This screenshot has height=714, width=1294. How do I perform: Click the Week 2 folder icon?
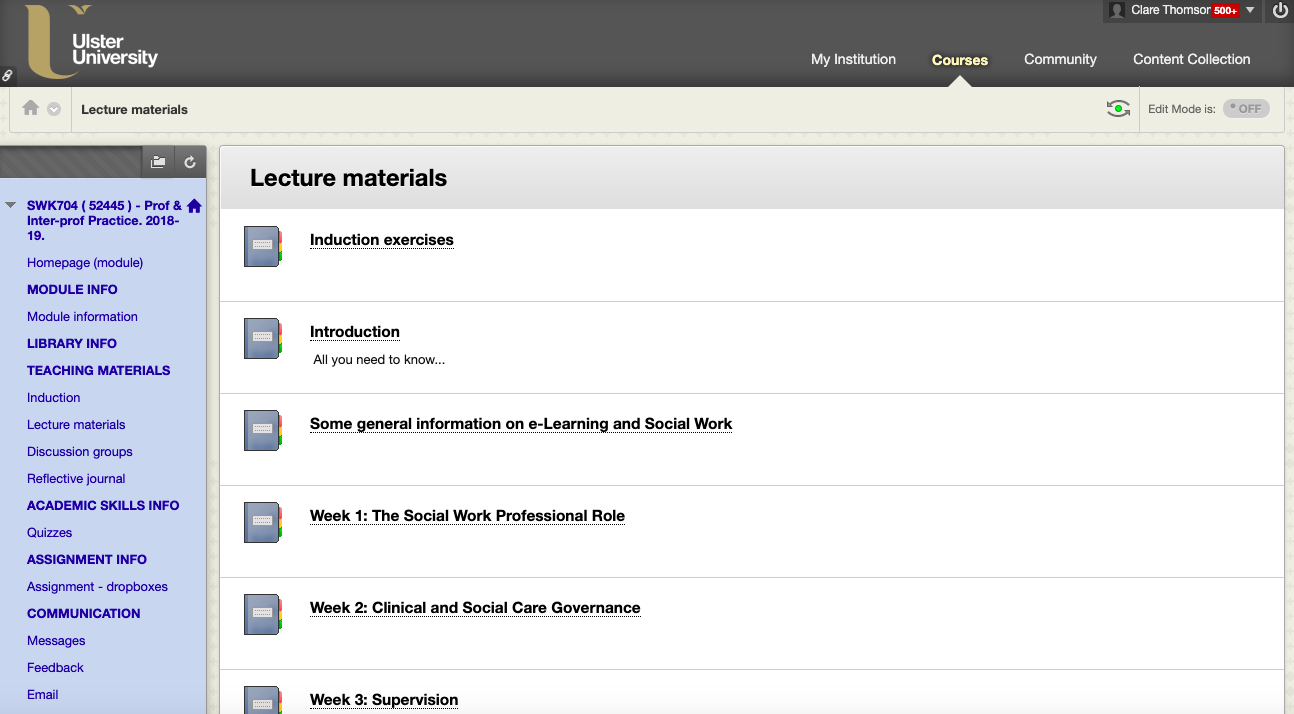click(x=263, y=614)
